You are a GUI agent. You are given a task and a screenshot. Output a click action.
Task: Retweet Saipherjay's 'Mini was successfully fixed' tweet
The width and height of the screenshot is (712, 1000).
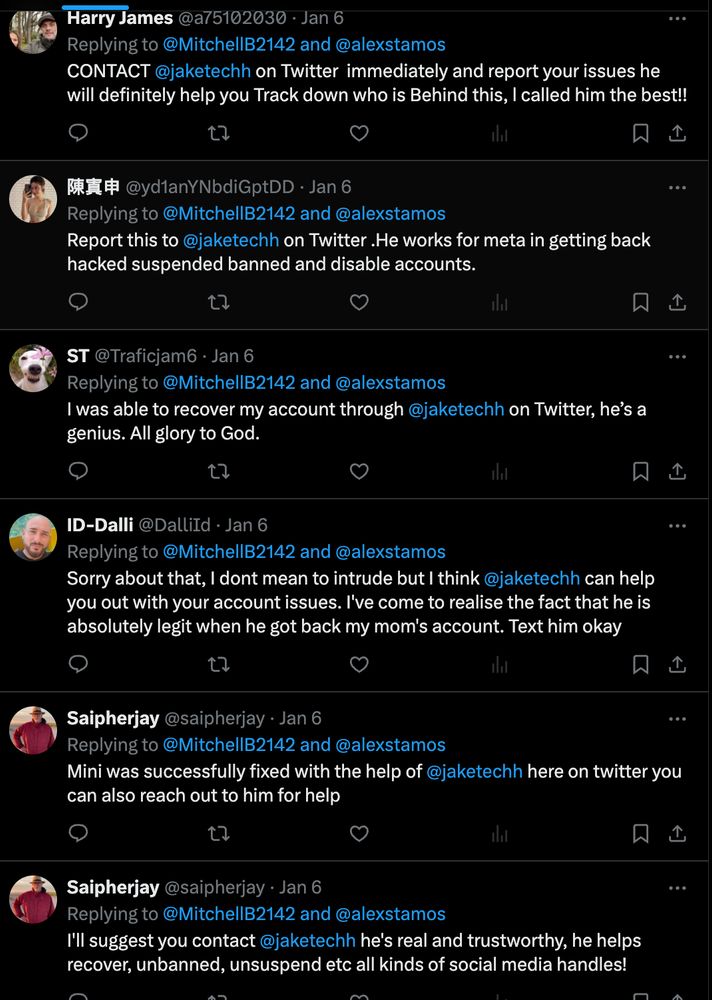(218, 833)
